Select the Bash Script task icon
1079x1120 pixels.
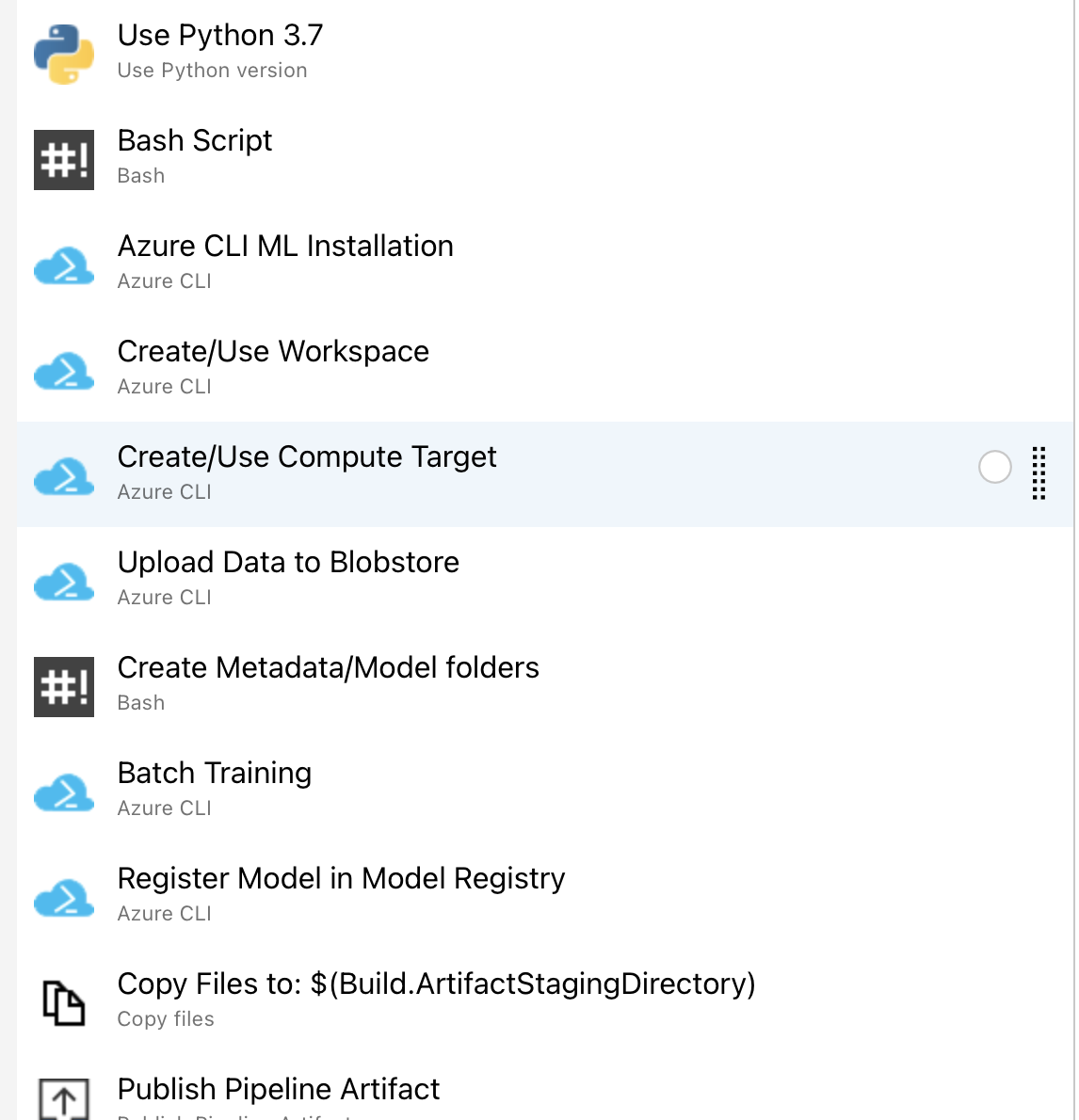click(x=64, y=159)
